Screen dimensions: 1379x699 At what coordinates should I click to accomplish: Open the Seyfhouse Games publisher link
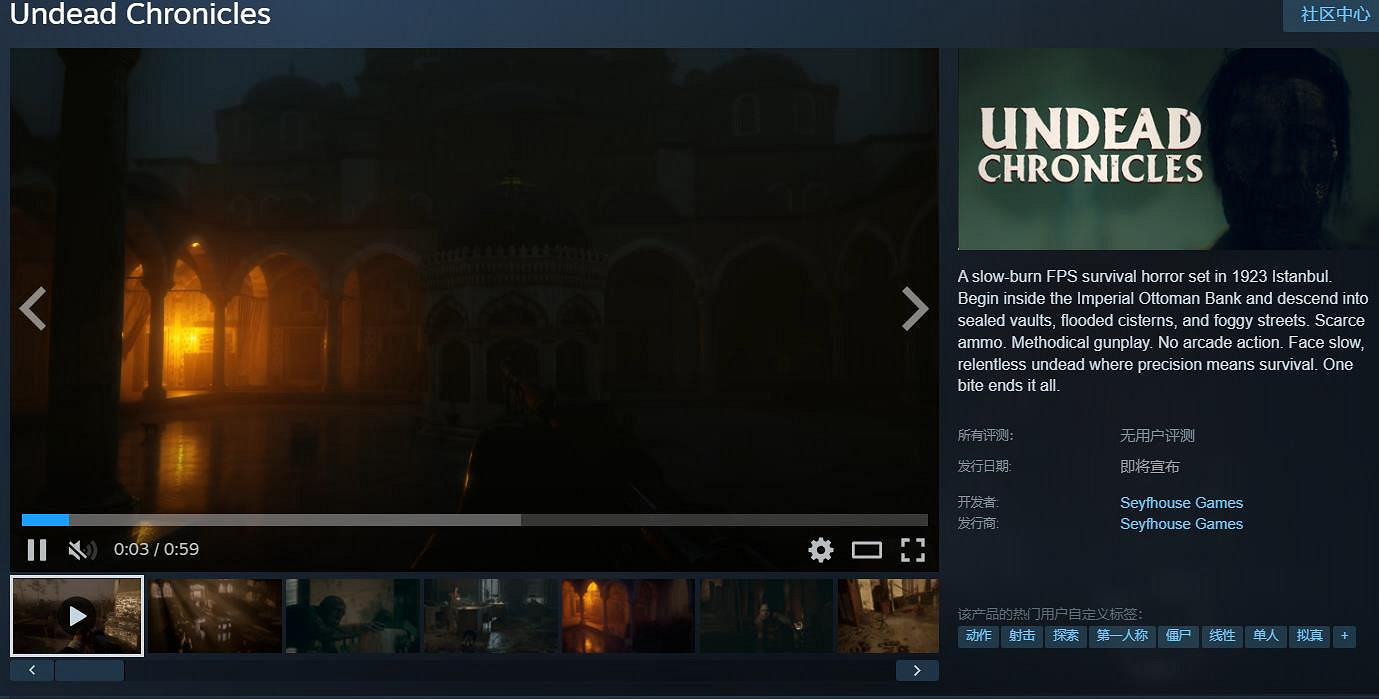pyautogui.click(x=1181, y=524)
